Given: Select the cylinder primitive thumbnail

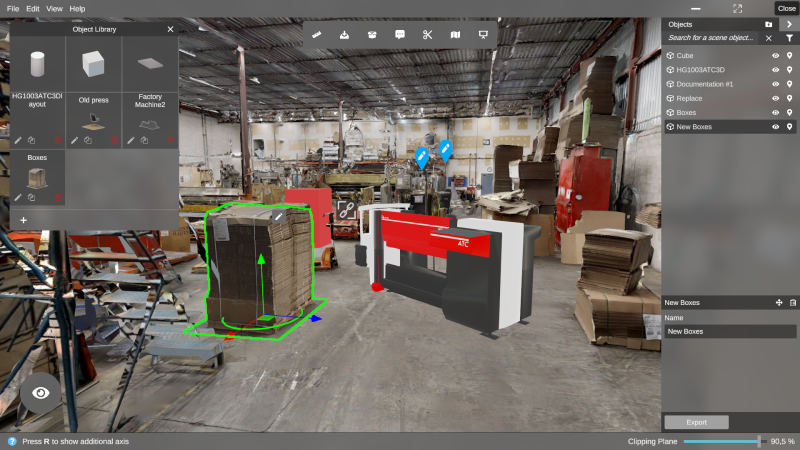Looking at the screenshot, I should click(37, 64).
